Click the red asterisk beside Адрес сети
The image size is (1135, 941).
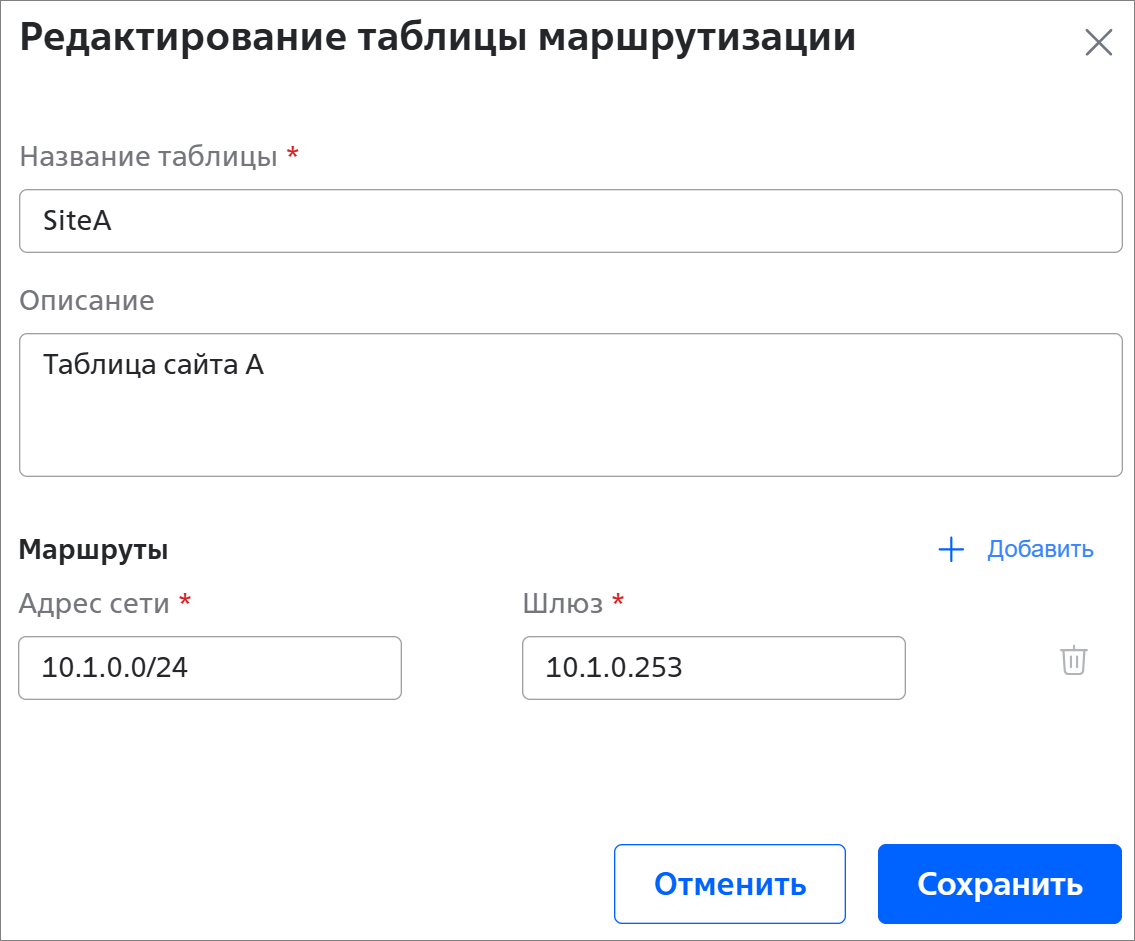pyautogui.click(x=184, y=600)
